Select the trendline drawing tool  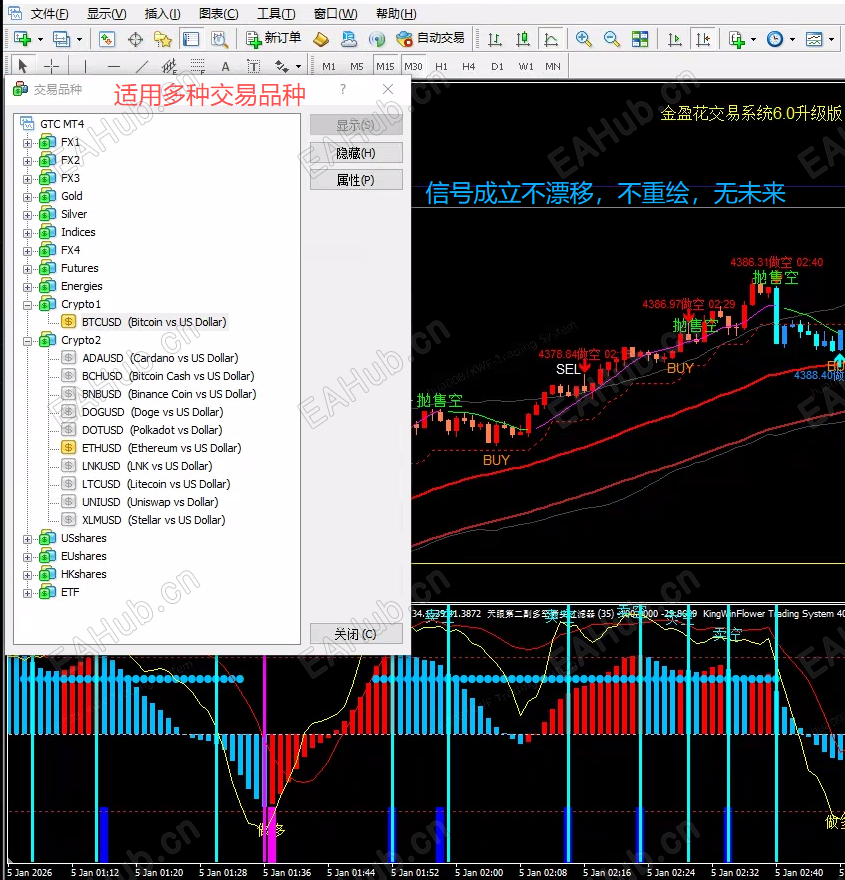pos(142,66)
